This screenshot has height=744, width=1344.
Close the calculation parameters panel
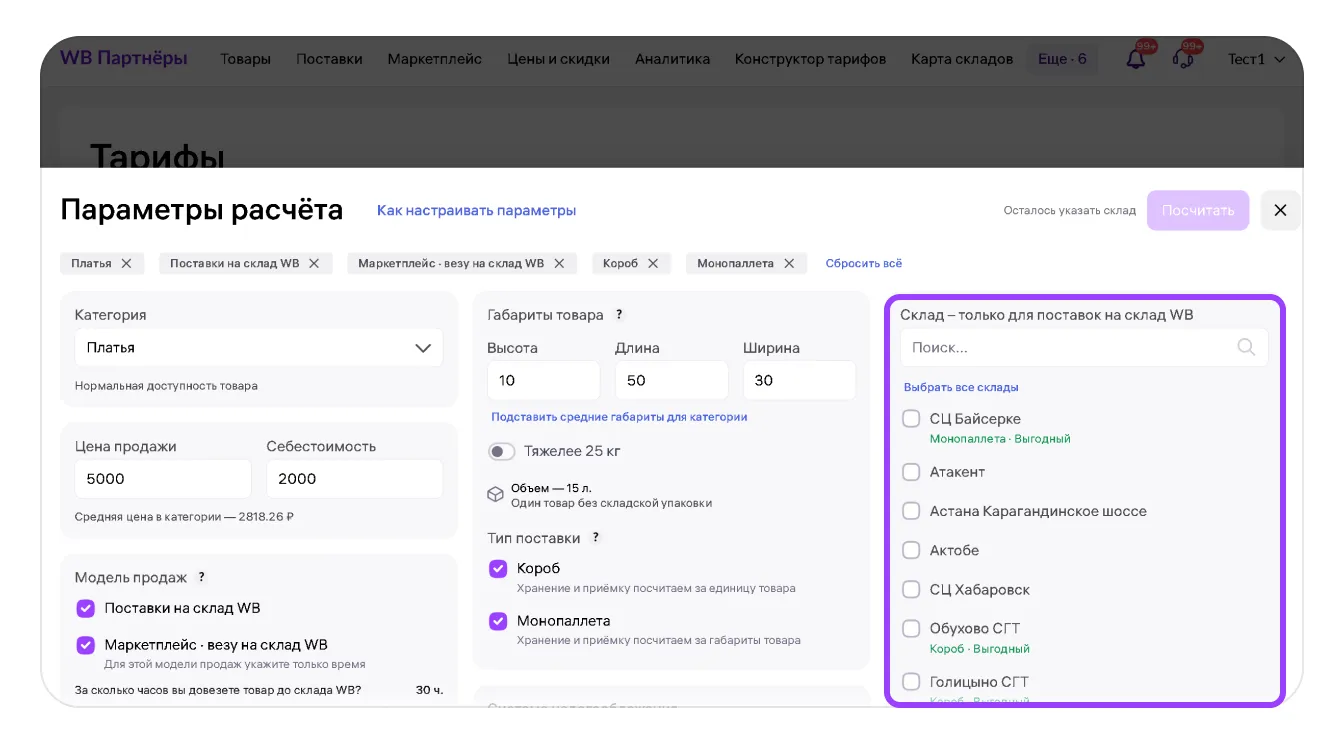pos(1280,210)
